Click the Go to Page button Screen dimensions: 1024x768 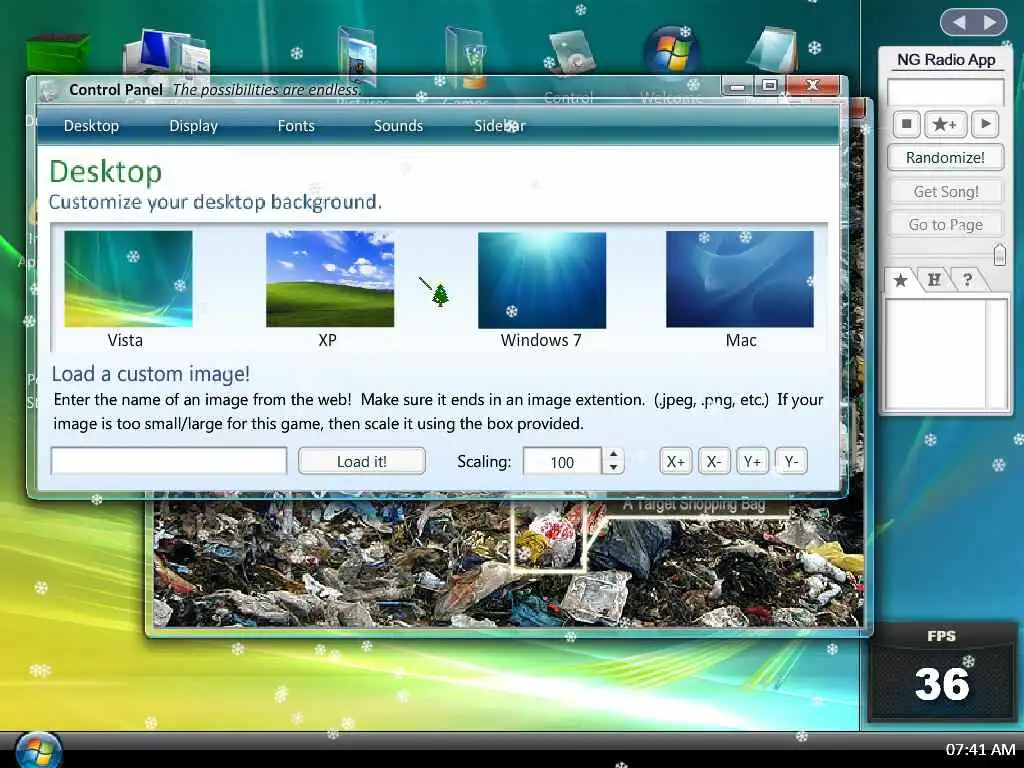point(946,225)
